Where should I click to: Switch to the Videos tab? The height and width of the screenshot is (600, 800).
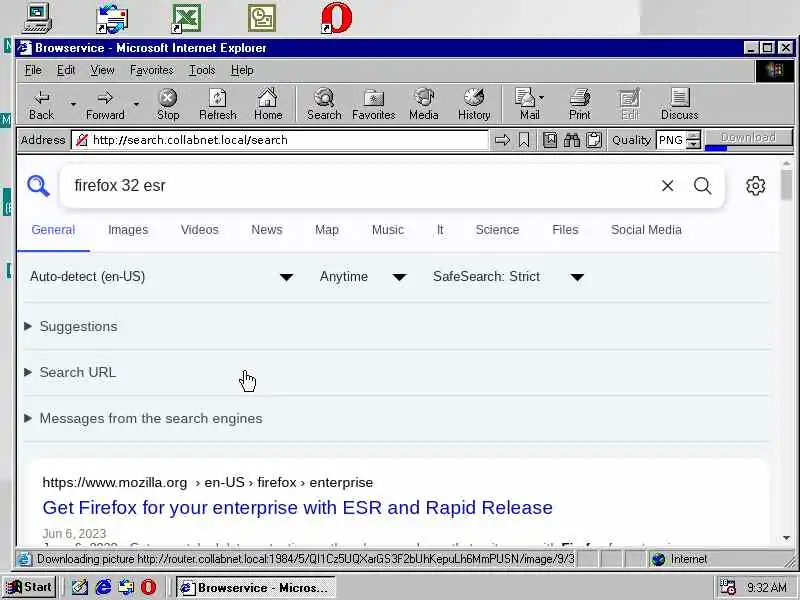point(199,230)
